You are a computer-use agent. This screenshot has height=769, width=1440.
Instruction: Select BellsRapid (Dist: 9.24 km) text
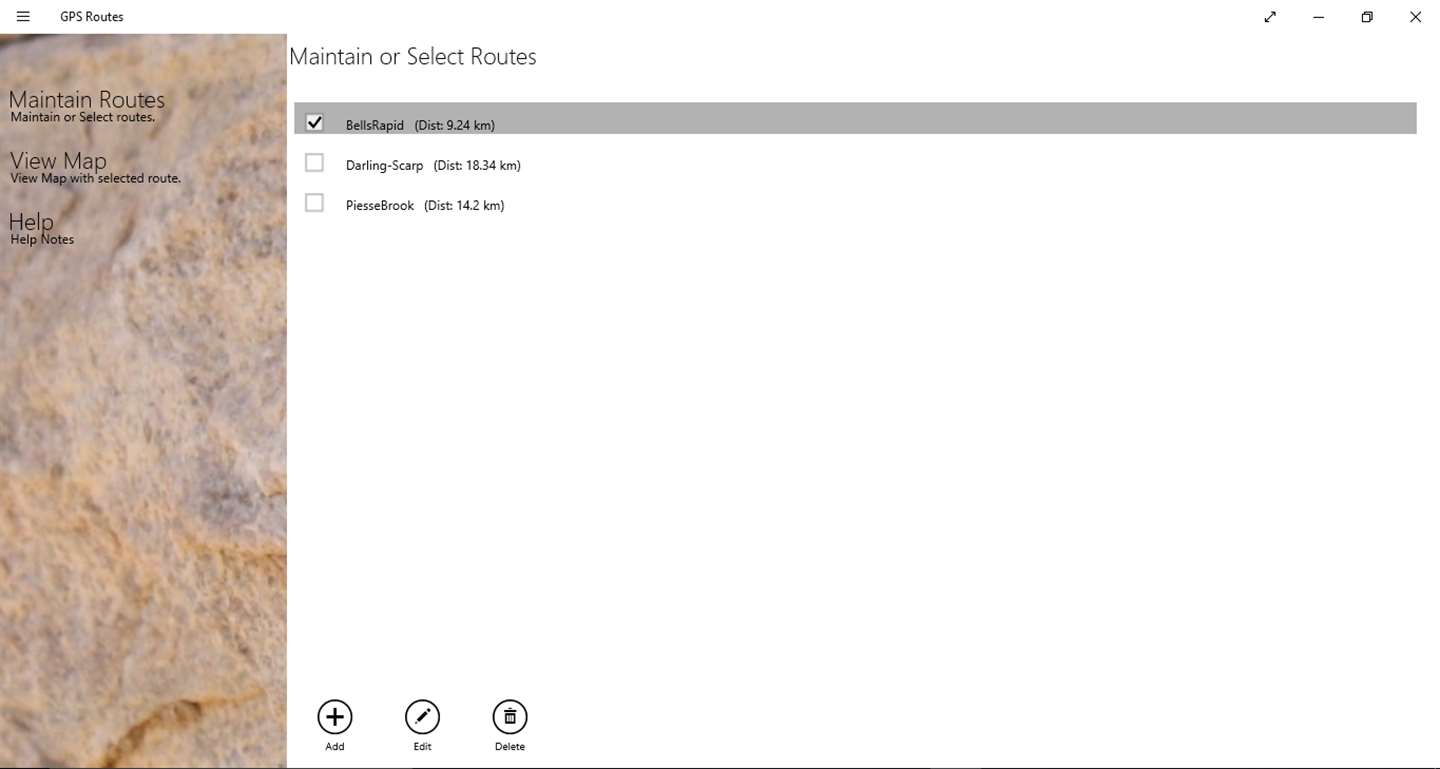(420, 125)
